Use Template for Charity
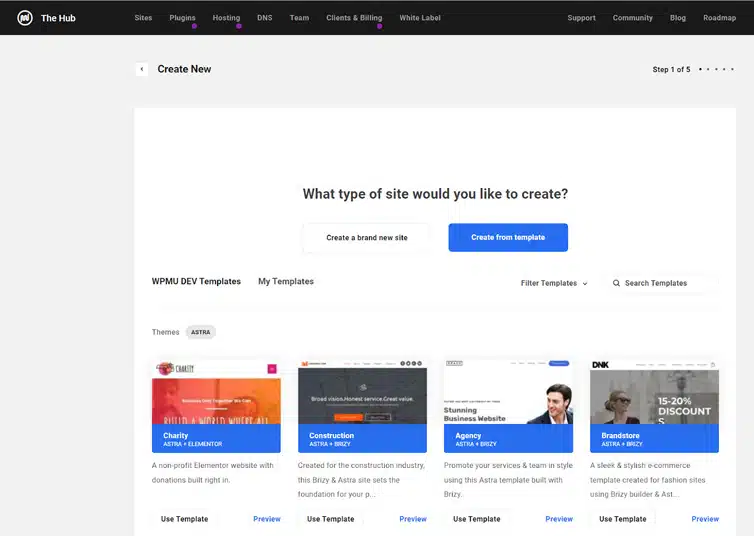Image resolution: width=754 pixels, height=536 pixels. tap(184, 519)
